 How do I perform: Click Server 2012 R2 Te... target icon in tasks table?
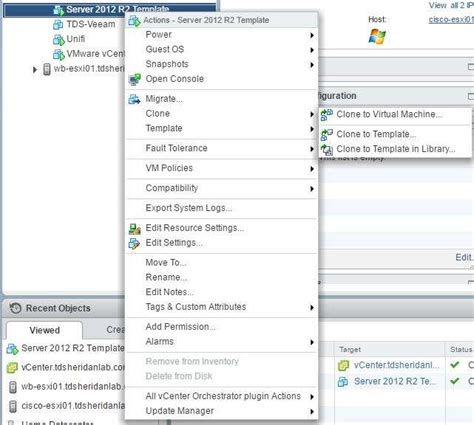click(343, 382)
